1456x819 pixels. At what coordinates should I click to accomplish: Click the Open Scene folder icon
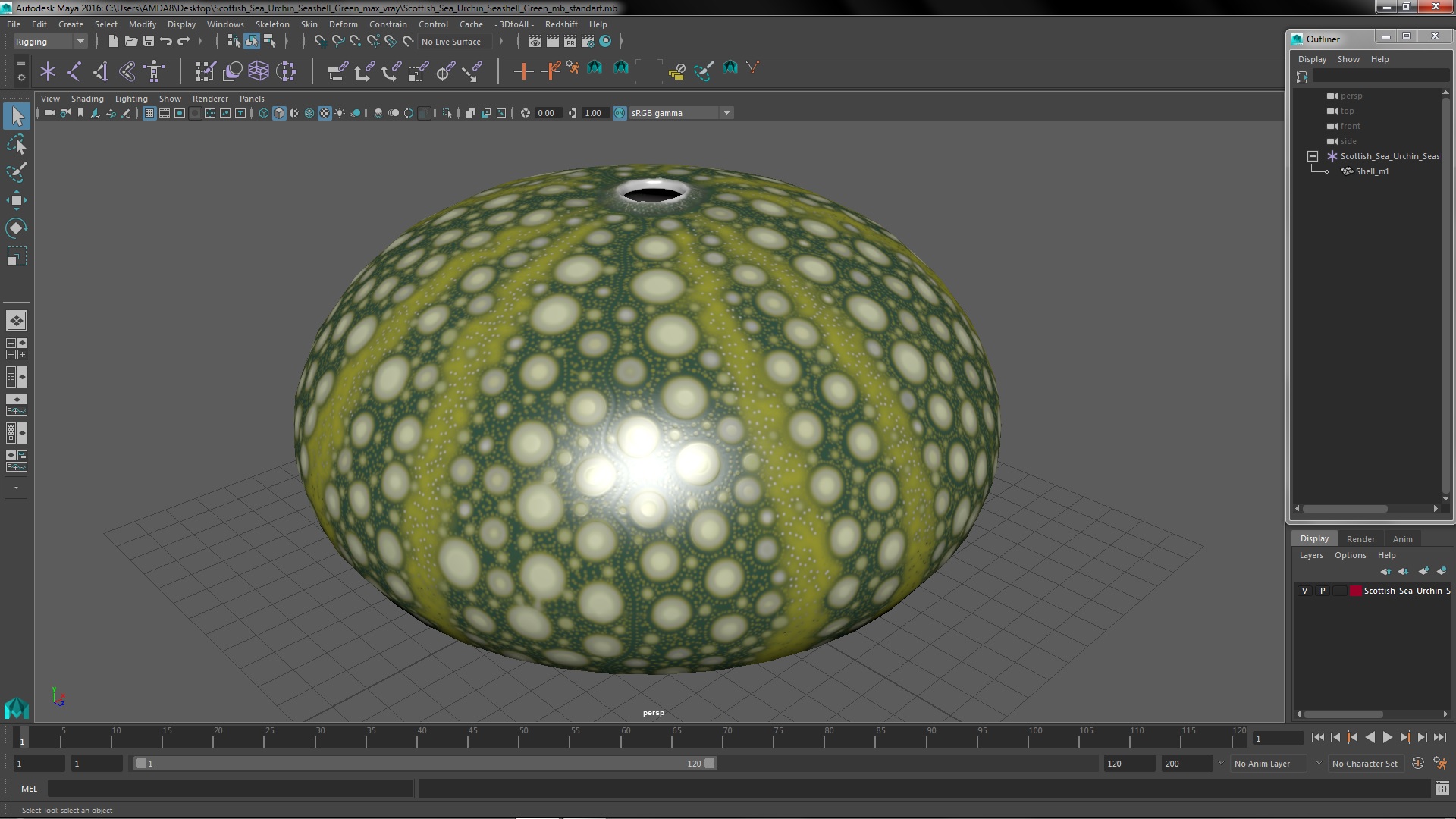pyautogui.click(x=131, y=42)
